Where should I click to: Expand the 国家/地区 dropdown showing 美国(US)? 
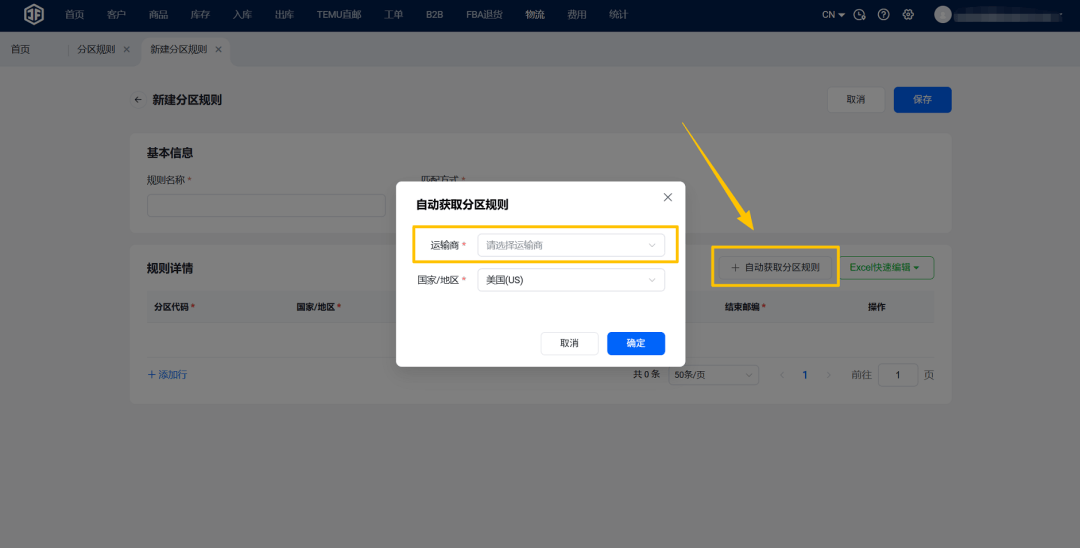pos(570,280)
